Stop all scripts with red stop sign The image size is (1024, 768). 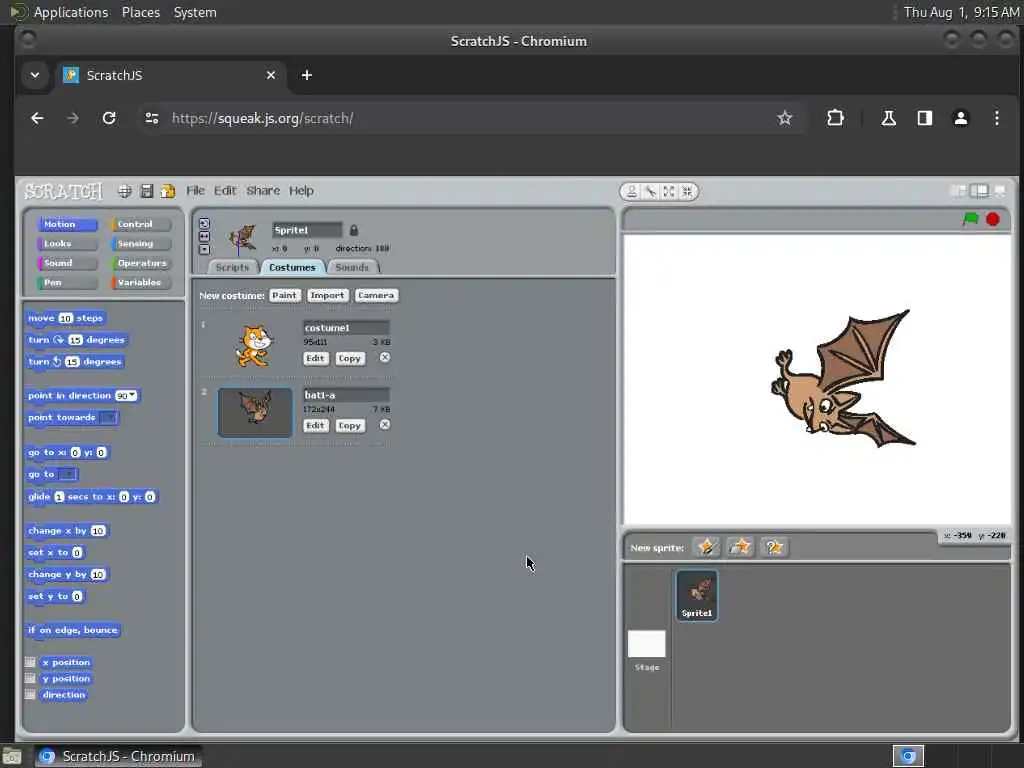coord(993,219)
